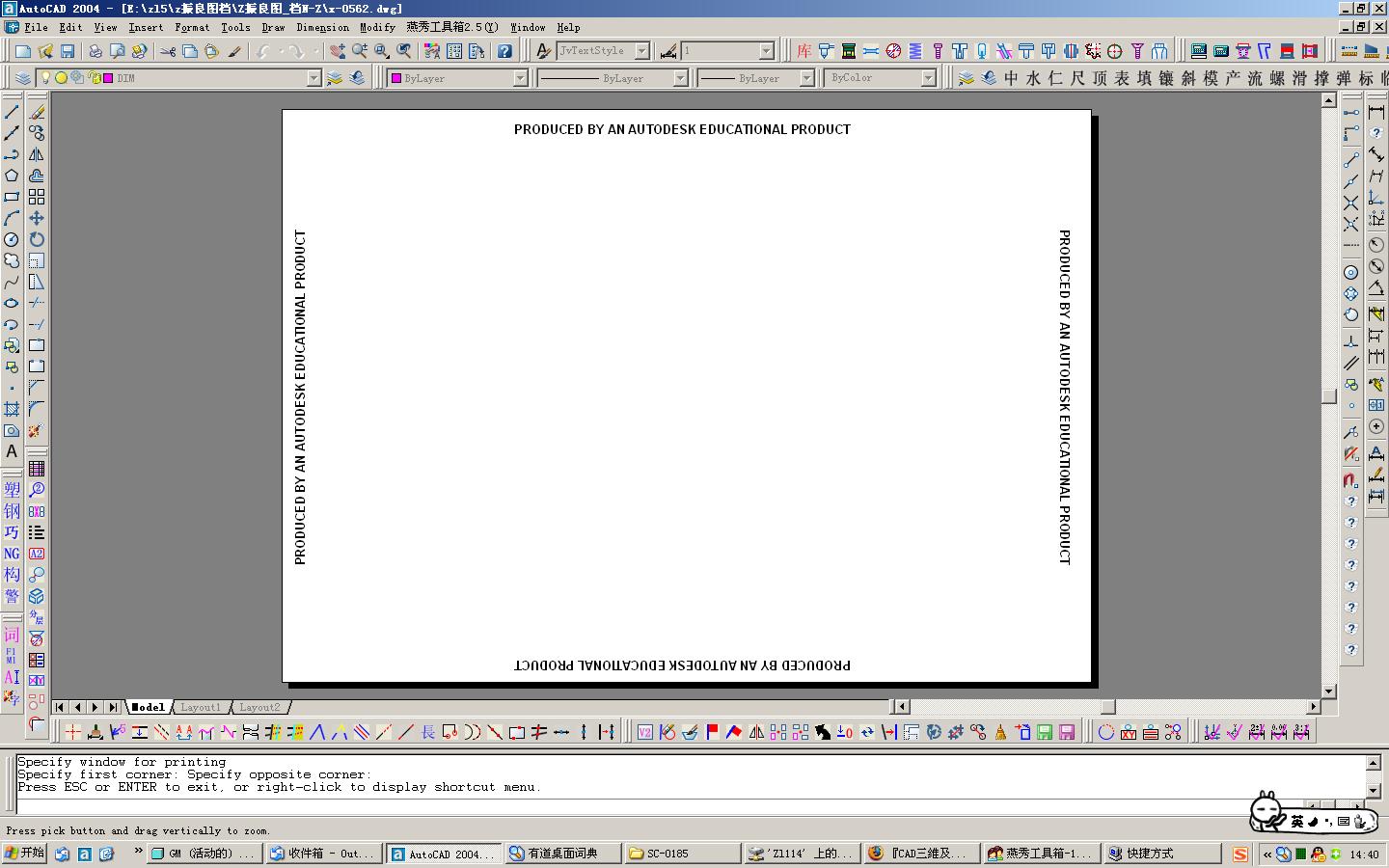
Task: Select the Arc draw tool
Action: click(12, 218)
